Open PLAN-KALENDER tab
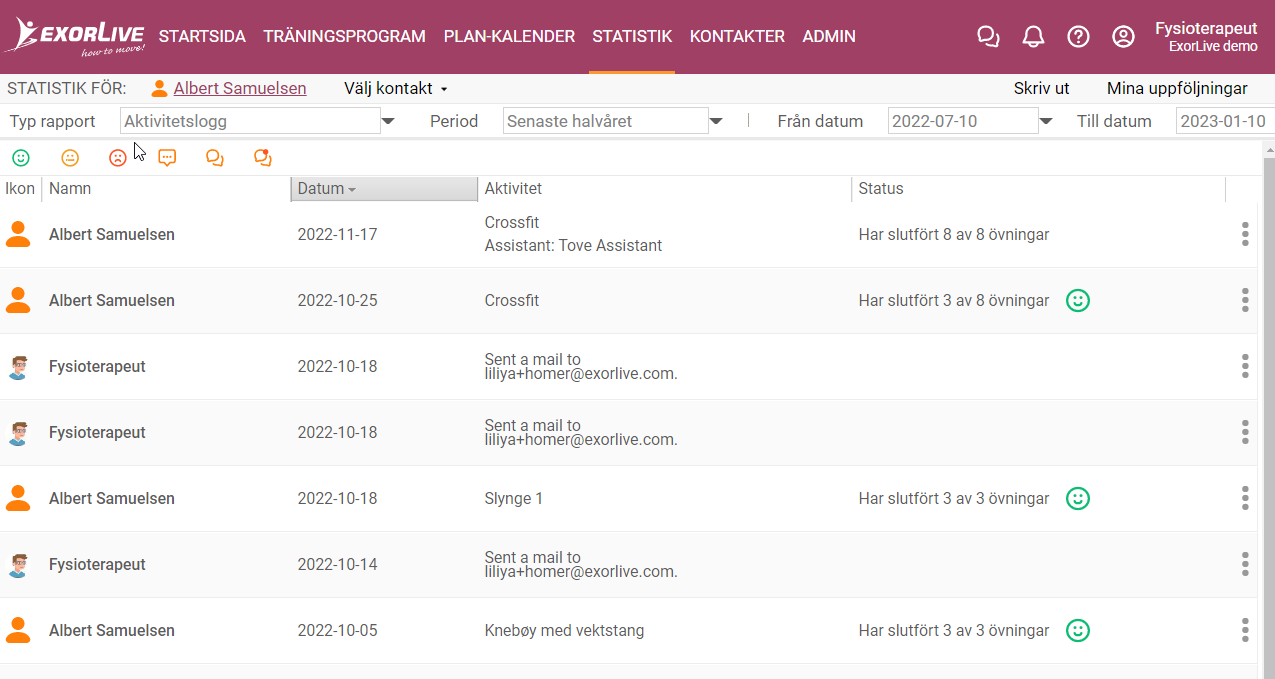Image resolution: width=1275 pixels, height=679 pixels. coord(509,37)
